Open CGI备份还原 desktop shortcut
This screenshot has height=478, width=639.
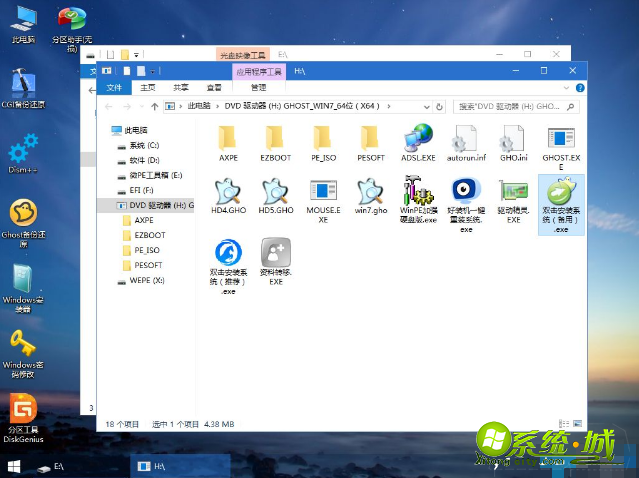click(x=23, y=88)
